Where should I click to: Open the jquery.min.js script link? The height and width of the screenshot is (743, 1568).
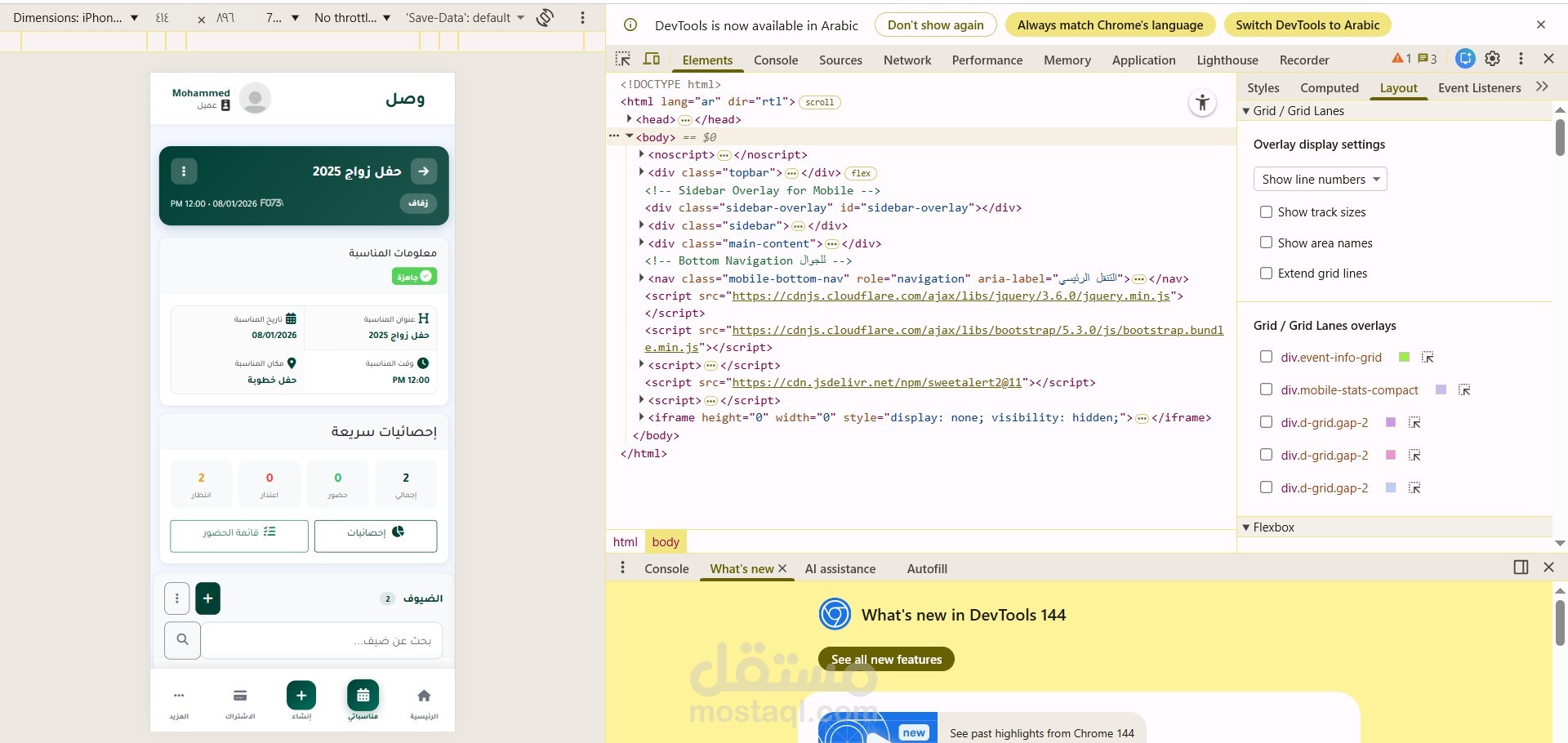951,296
